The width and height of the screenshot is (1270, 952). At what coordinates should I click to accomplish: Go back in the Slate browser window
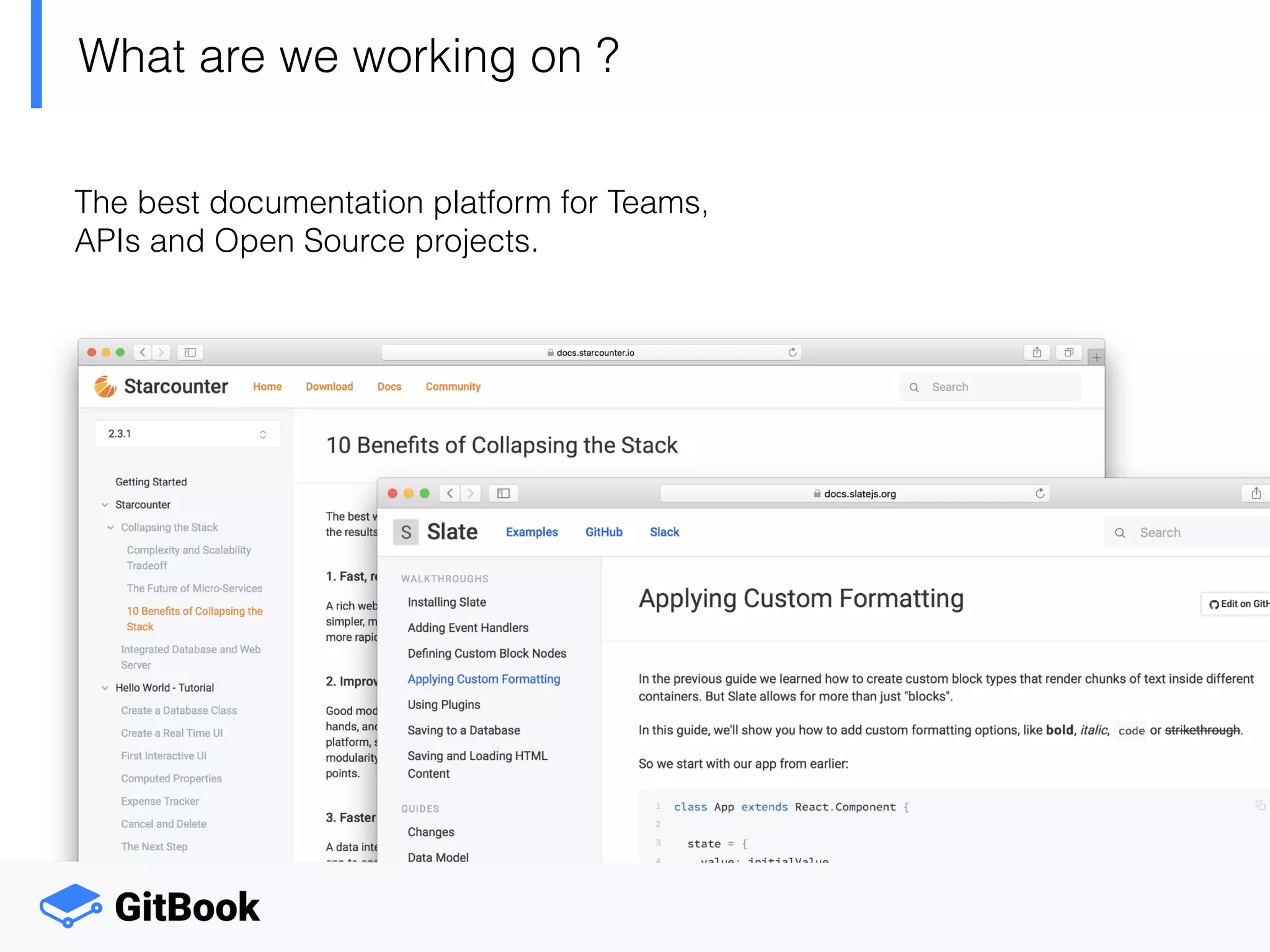tap(450, 493)
